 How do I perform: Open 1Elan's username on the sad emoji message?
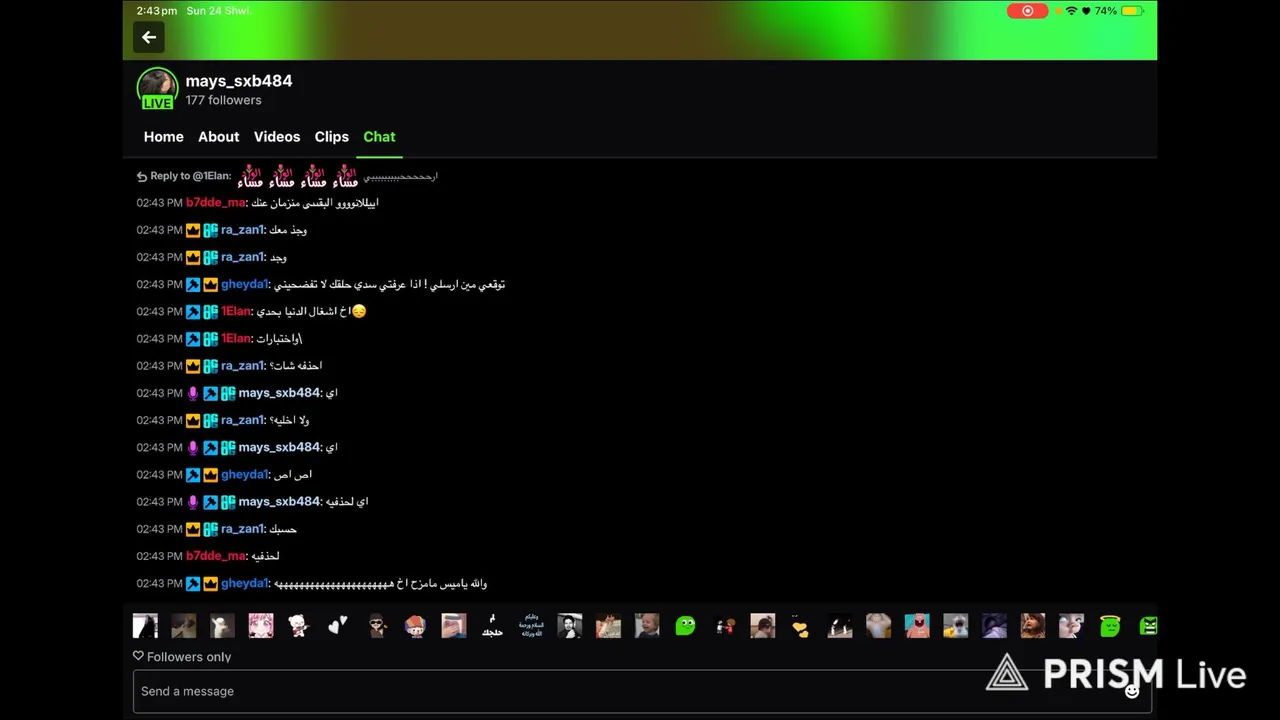coord(236,312)
